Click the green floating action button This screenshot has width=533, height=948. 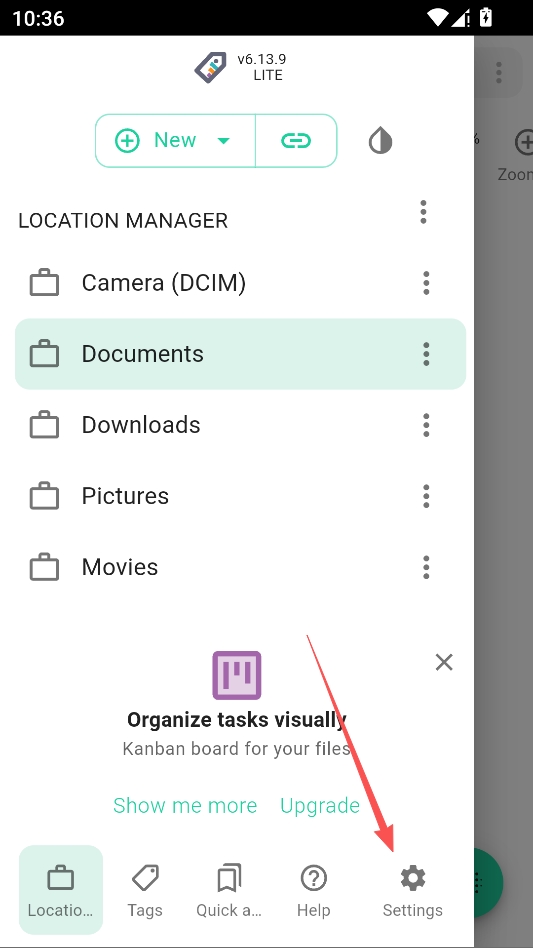pos(489,883)
